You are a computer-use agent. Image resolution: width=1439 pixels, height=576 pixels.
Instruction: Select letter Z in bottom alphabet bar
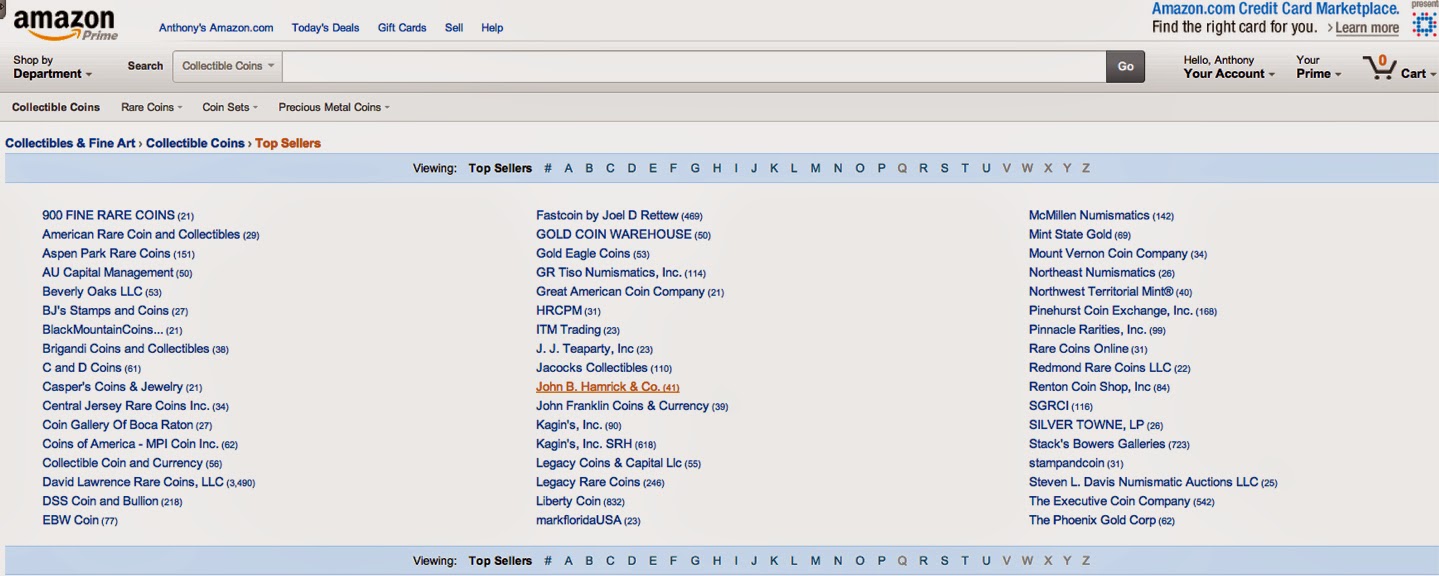1086,561
